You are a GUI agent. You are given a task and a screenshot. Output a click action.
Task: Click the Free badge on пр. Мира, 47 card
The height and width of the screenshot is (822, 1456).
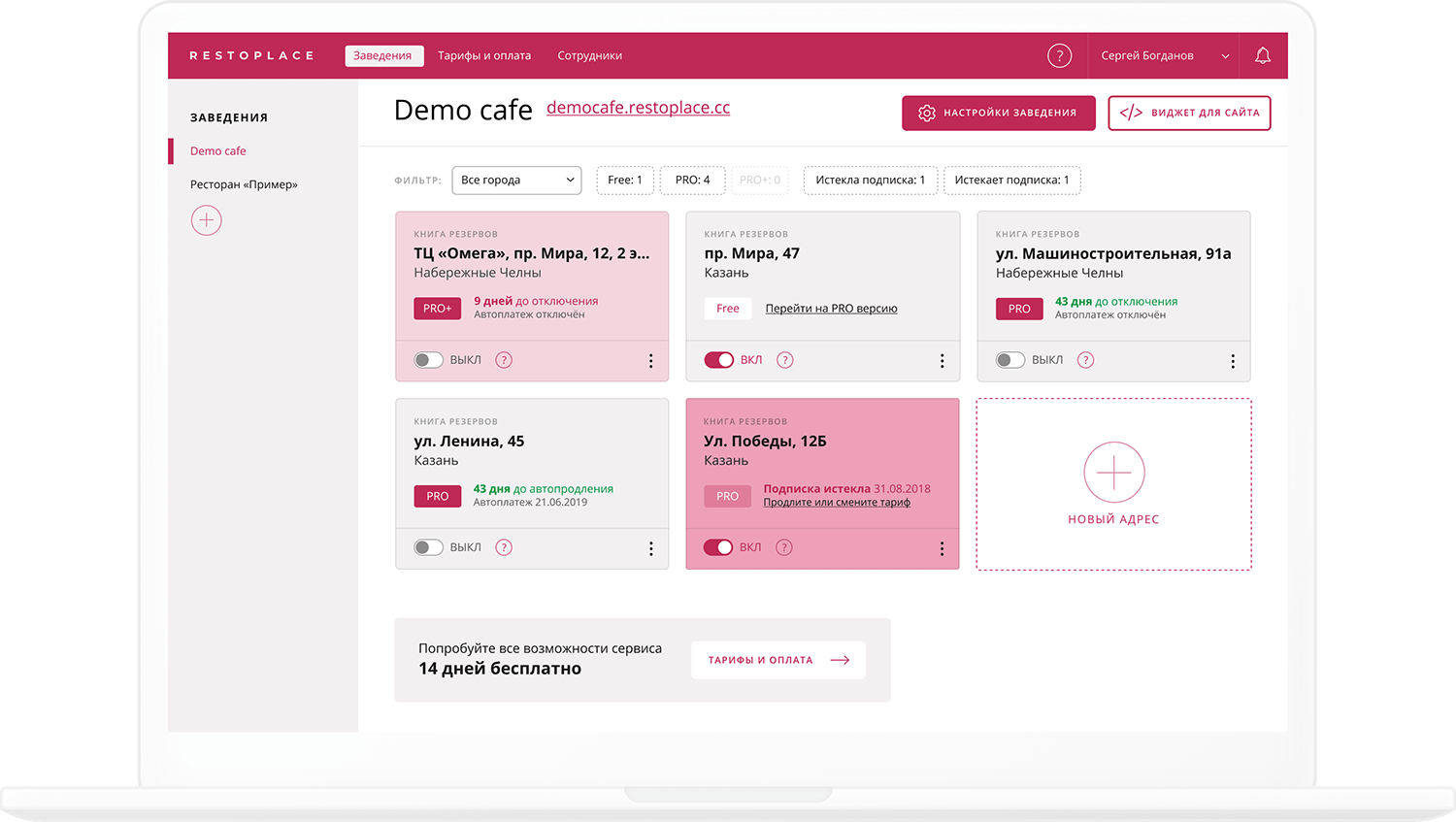728,309
